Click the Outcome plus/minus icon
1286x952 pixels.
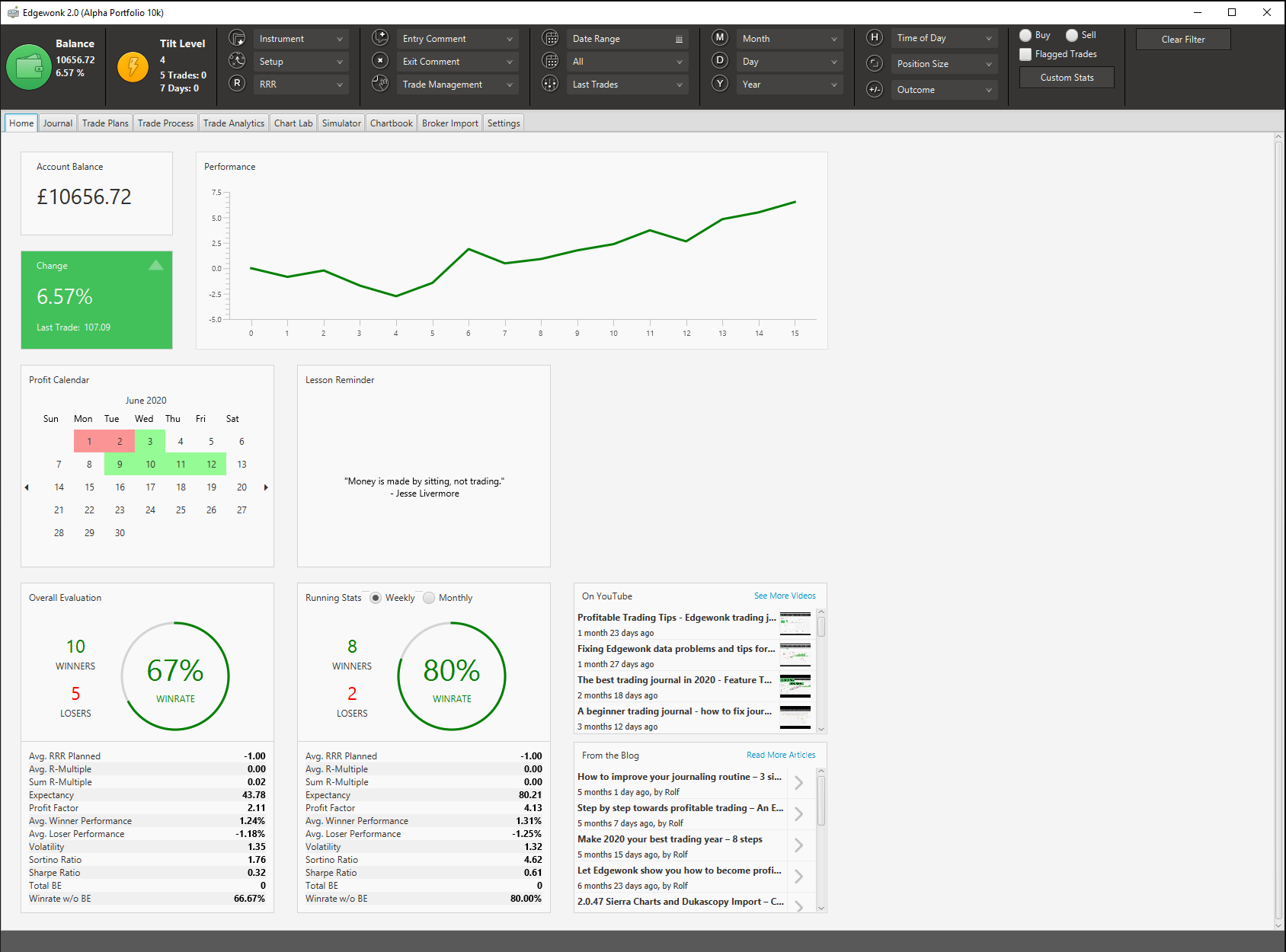coord(875,90)
